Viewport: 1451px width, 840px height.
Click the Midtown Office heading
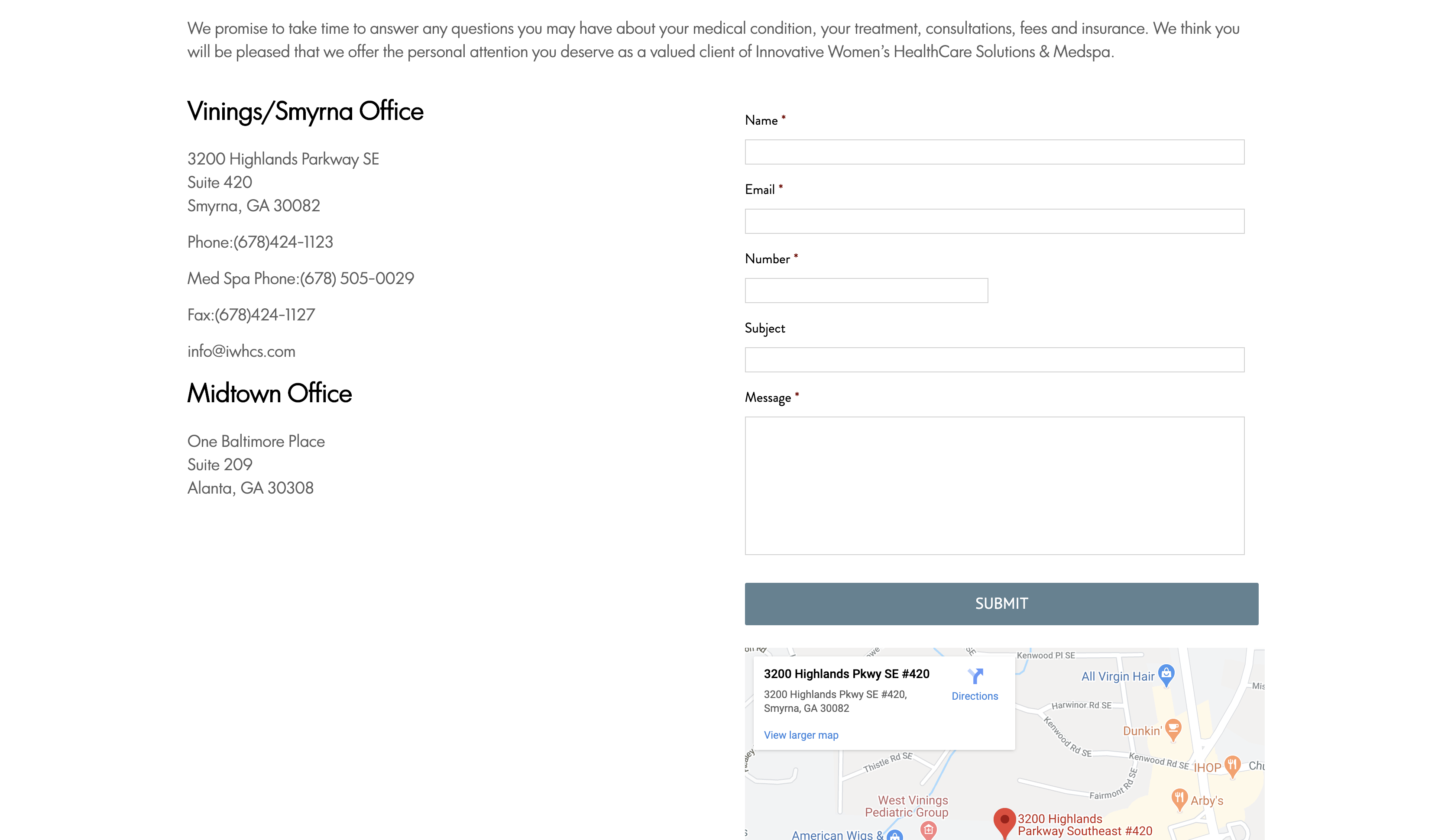point(269,394)
